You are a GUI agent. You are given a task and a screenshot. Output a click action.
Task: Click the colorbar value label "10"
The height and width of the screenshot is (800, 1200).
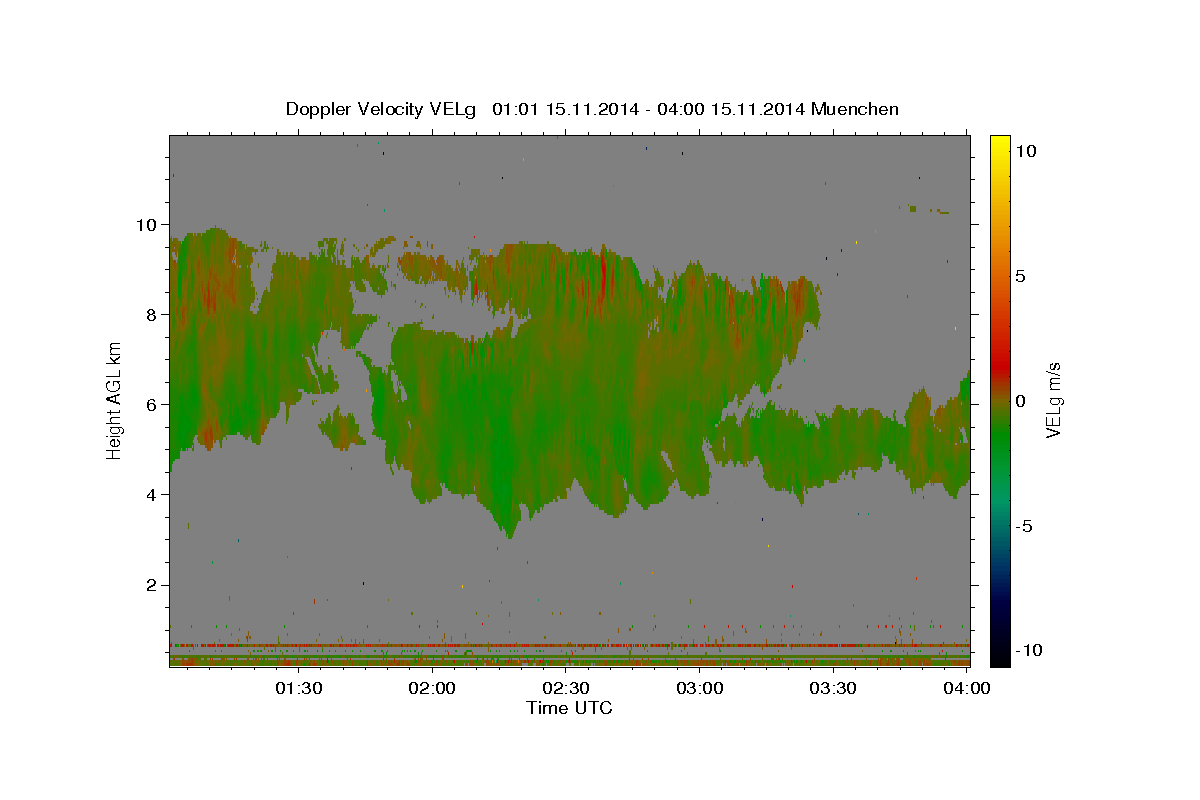point(1025,150)
